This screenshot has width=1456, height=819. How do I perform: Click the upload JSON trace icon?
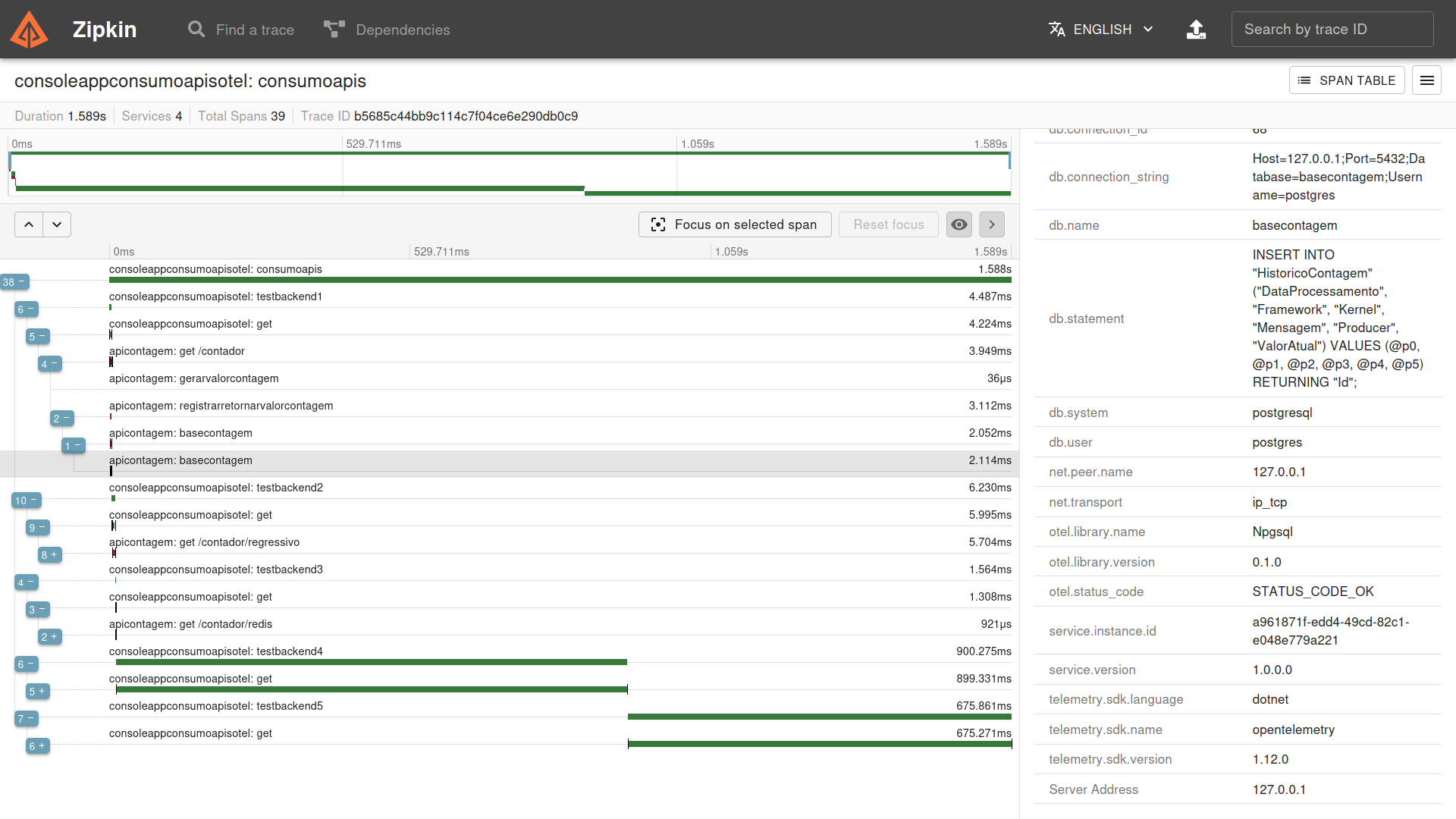(1196, 30)
